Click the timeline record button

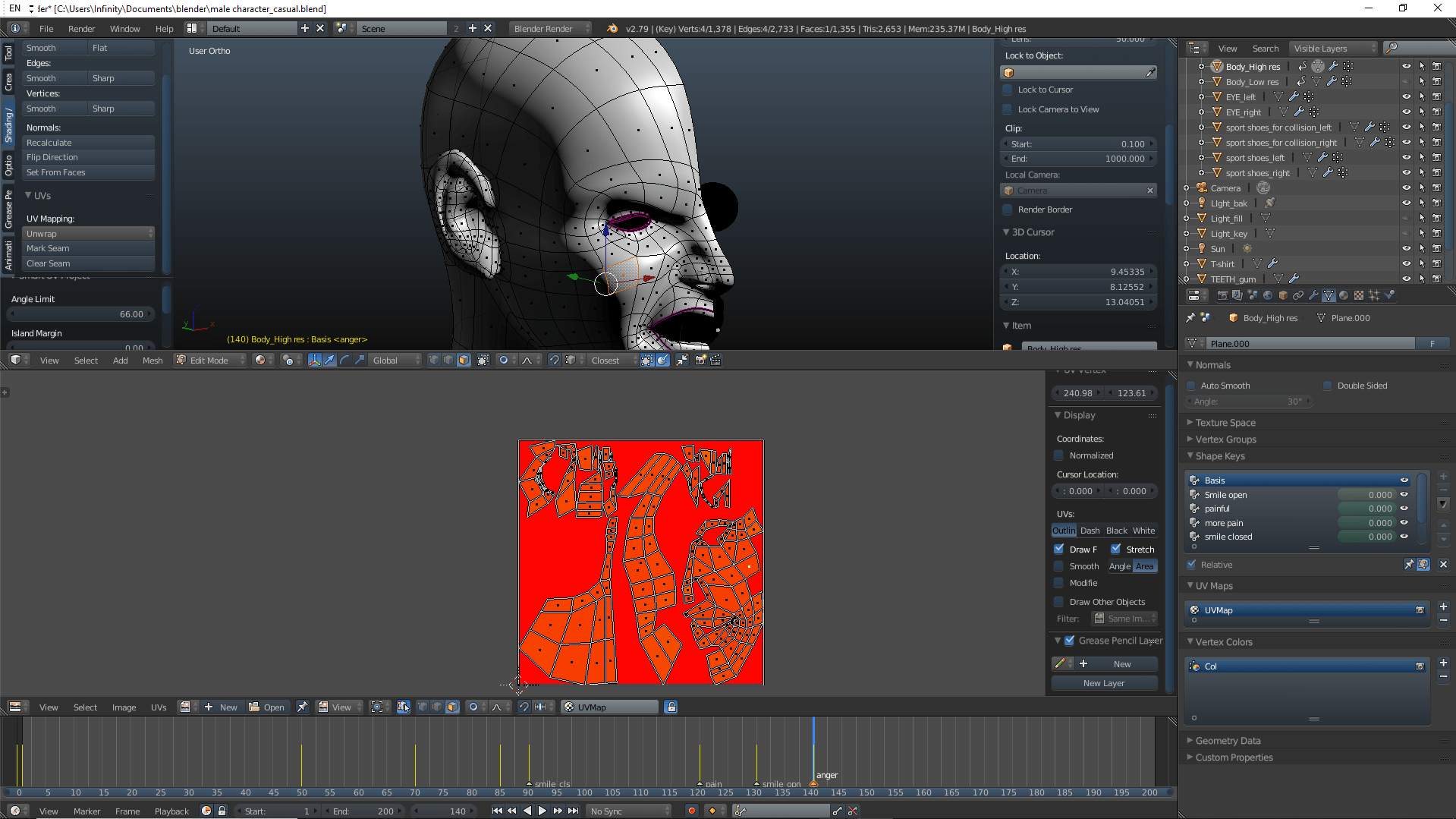(x=691, y=811)
